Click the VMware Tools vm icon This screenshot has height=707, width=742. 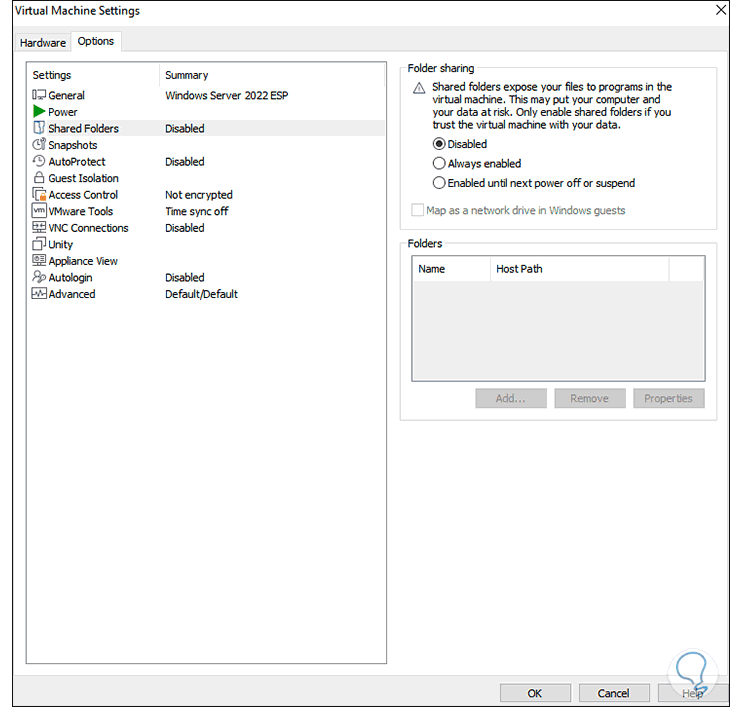[x=39, y=210]
